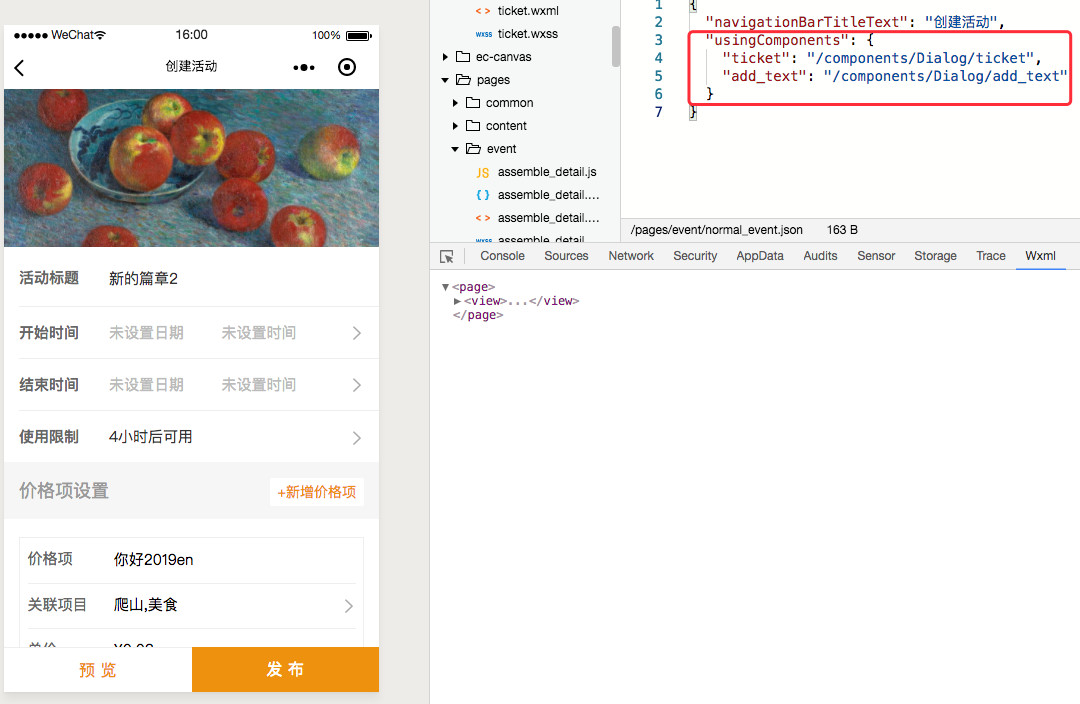
Task: Open the three-dot menu in the simulator header
Action: (x=304, y=68)
